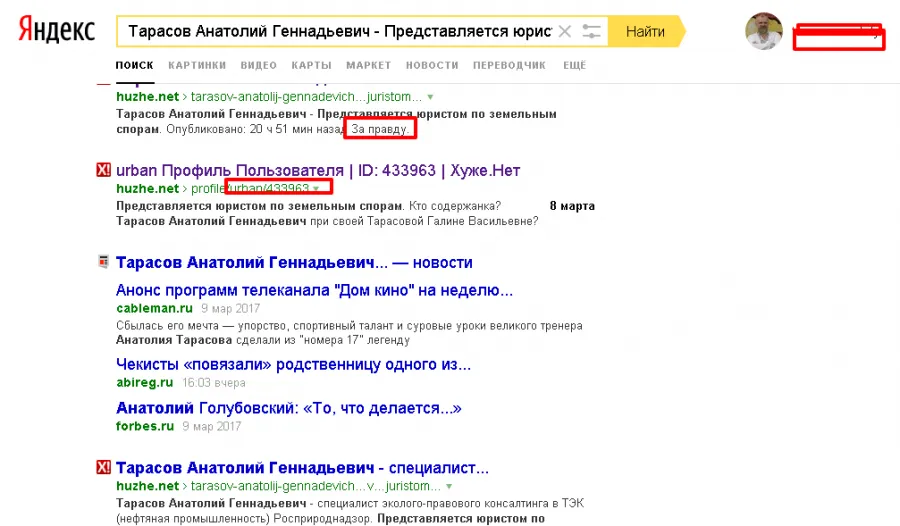Focus the Yandex search input field
900x526 pixels.
tap(339, 31)
